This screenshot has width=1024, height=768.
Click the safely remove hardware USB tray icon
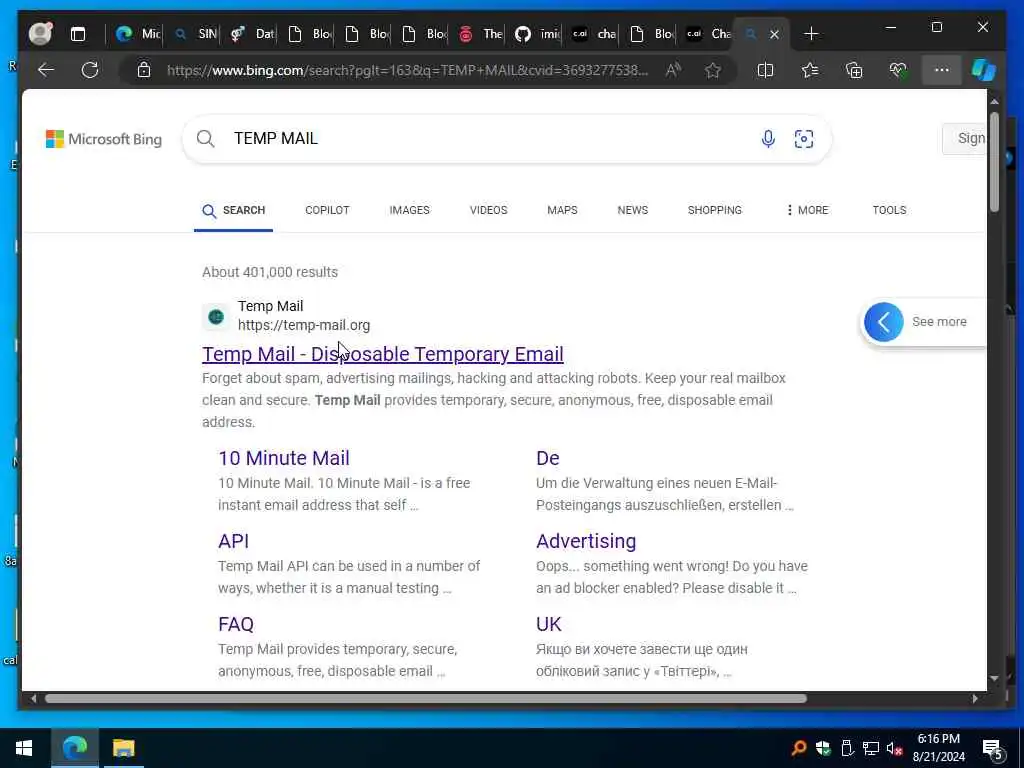click(847, 748)
